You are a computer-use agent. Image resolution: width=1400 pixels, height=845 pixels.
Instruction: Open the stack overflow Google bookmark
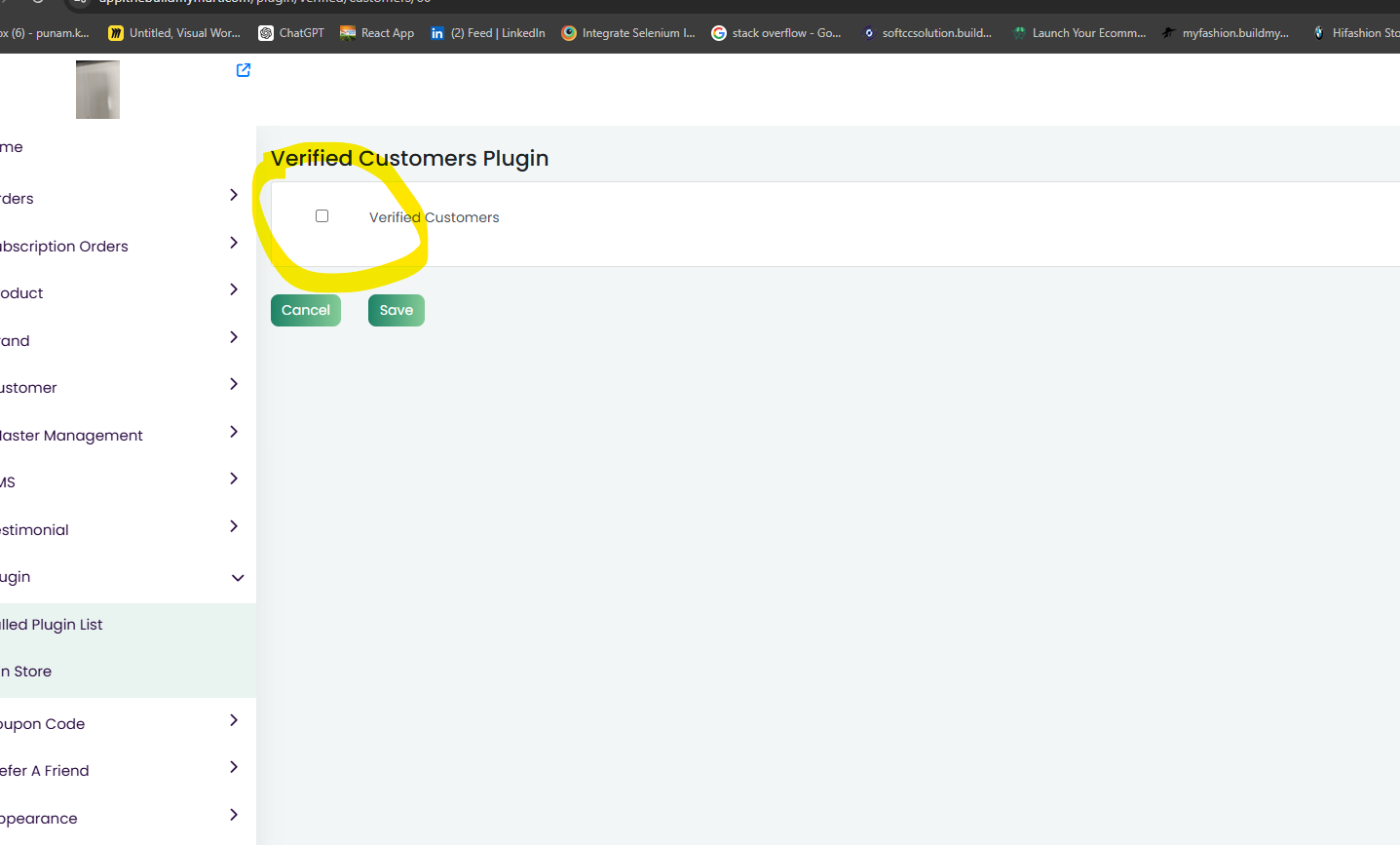pos(776,33)
